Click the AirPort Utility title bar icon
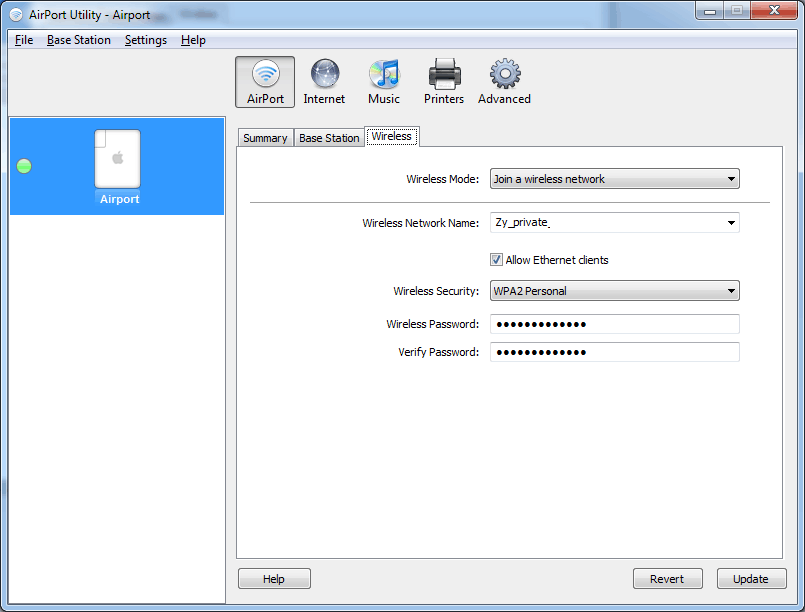 (x=16, y=14)
